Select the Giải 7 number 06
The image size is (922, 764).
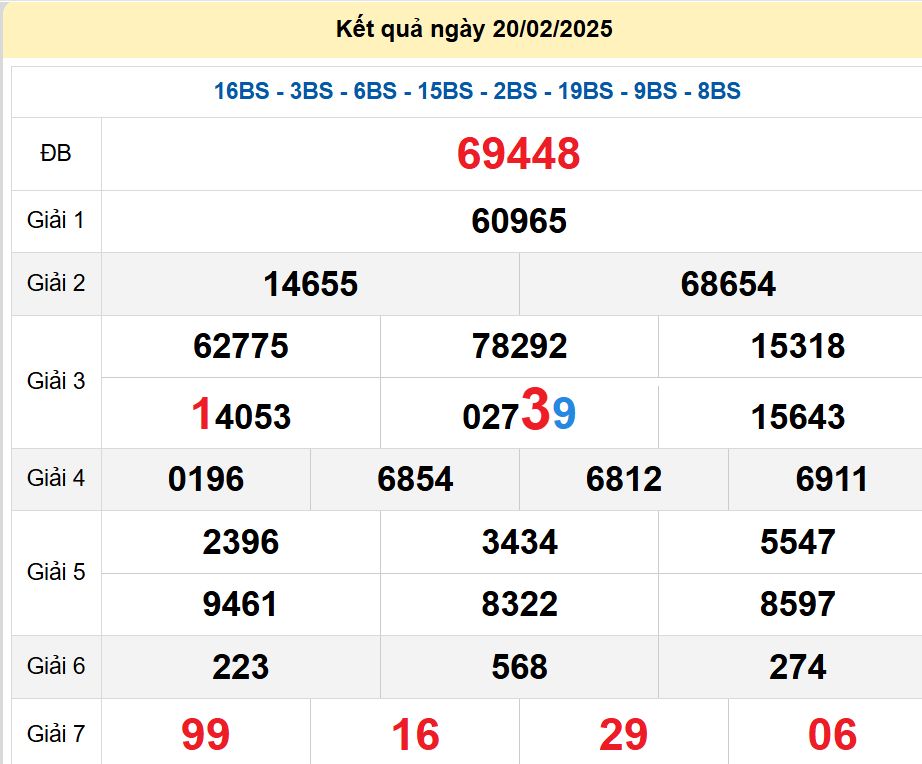831,735
